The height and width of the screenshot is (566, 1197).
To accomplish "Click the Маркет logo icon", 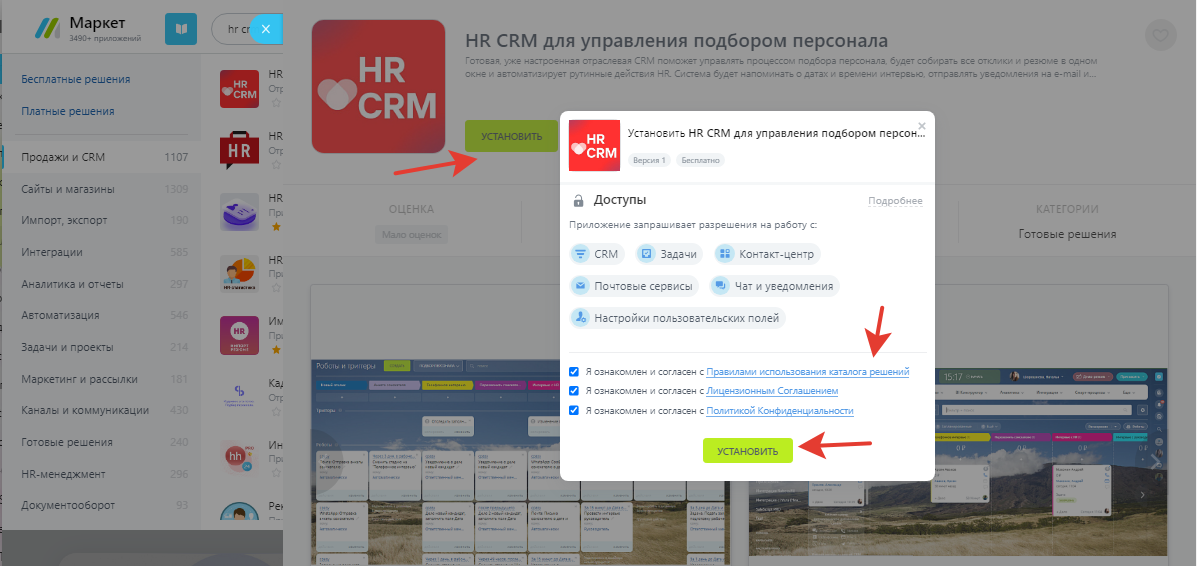I will pos(47,29).
